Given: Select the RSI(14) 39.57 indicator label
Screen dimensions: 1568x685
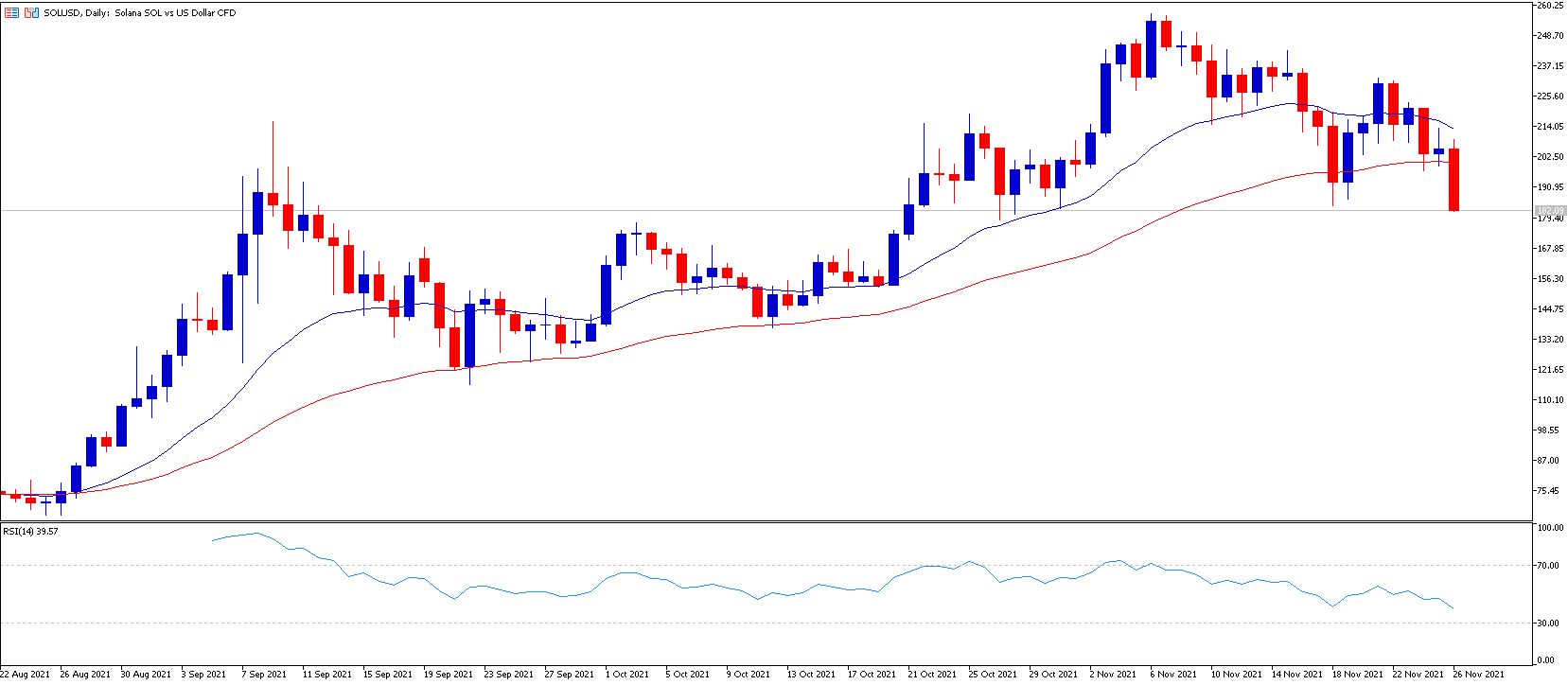Looking at the screenshot, I should point(30,532).
